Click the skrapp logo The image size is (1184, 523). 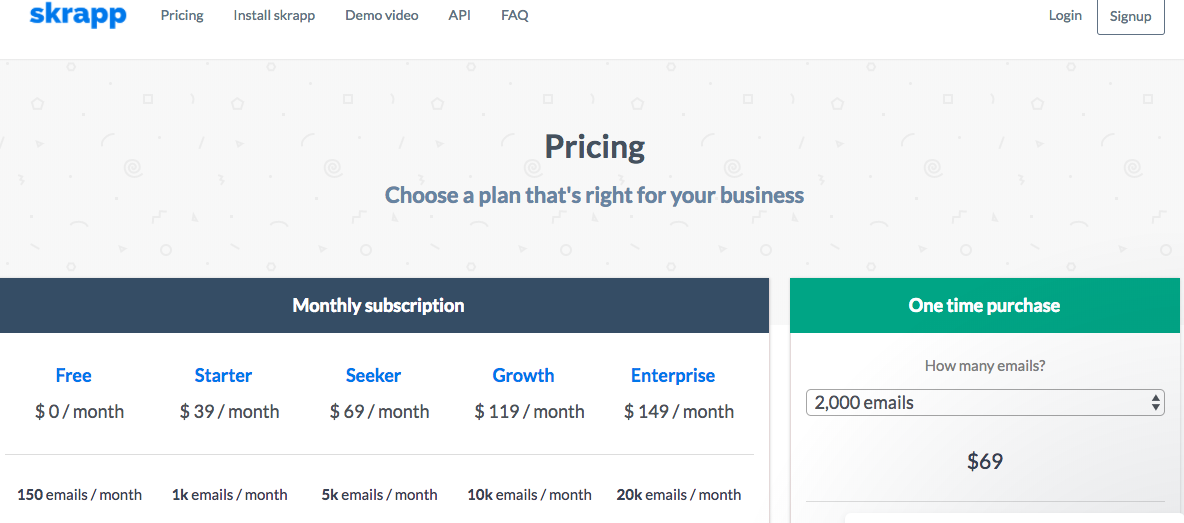pos(78,16)
